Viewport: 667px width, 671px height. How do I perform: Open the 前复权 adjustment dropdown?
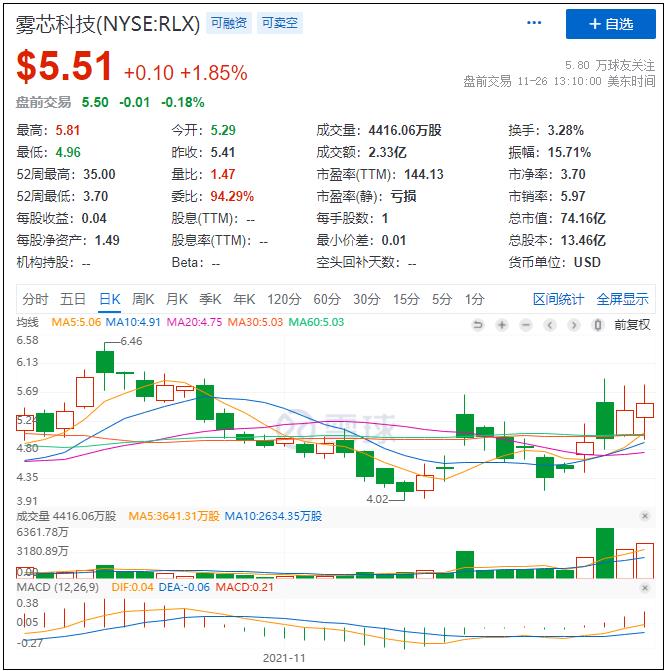pos(632,325)
